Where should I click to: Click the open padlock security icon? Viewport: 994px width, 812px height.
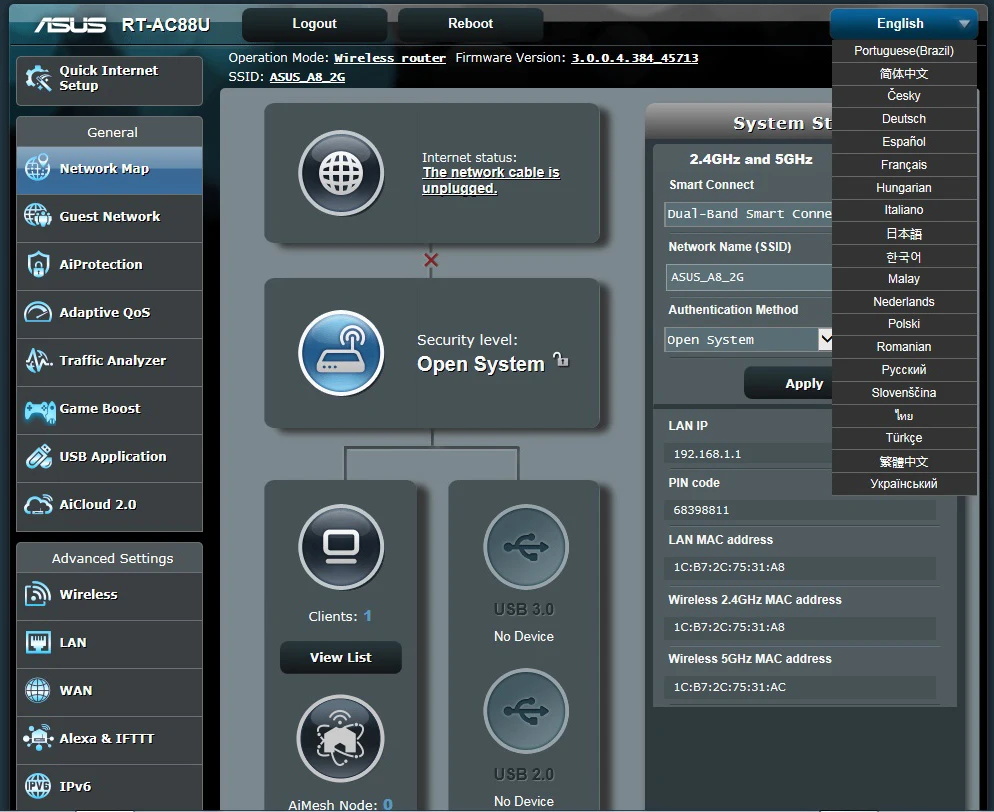(561, 359)
